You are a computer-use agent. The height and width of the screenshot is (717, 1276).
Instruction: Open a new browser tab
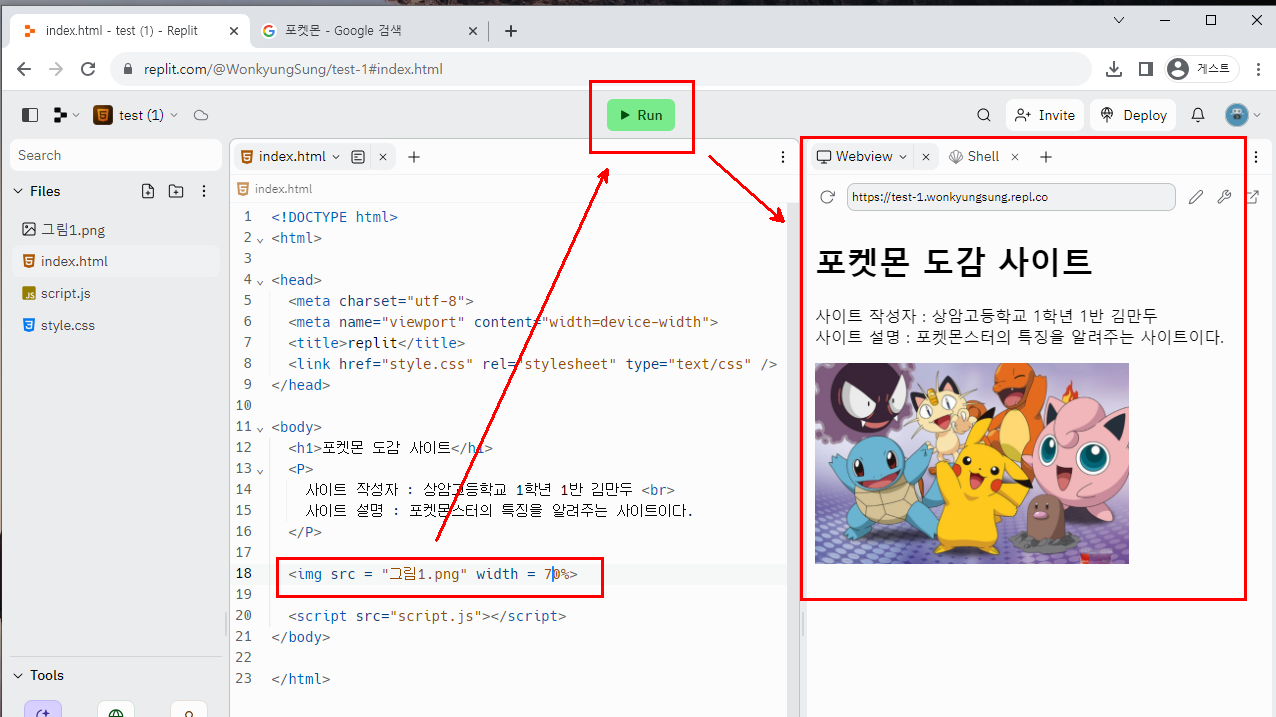pos(511,31)
